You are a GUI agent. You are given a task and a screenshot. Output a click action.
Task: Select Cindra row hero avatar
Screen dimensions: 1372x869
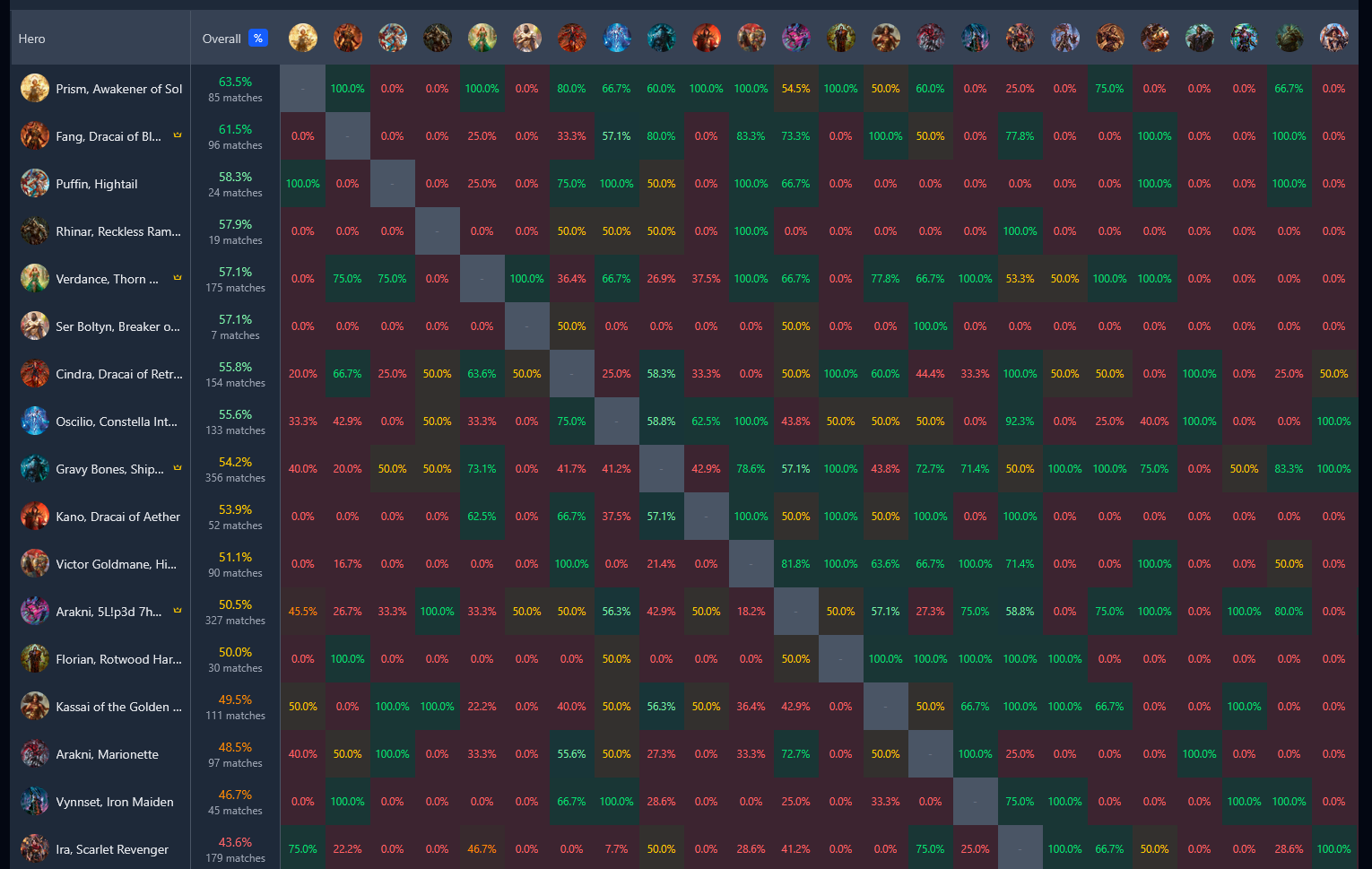[x=35, y=373]
